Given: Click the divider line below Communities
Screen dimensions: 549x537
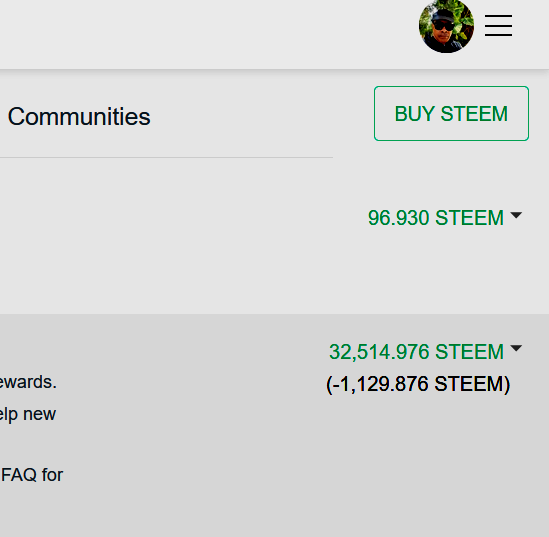Looking at the screenshot, I should [166, 158].
